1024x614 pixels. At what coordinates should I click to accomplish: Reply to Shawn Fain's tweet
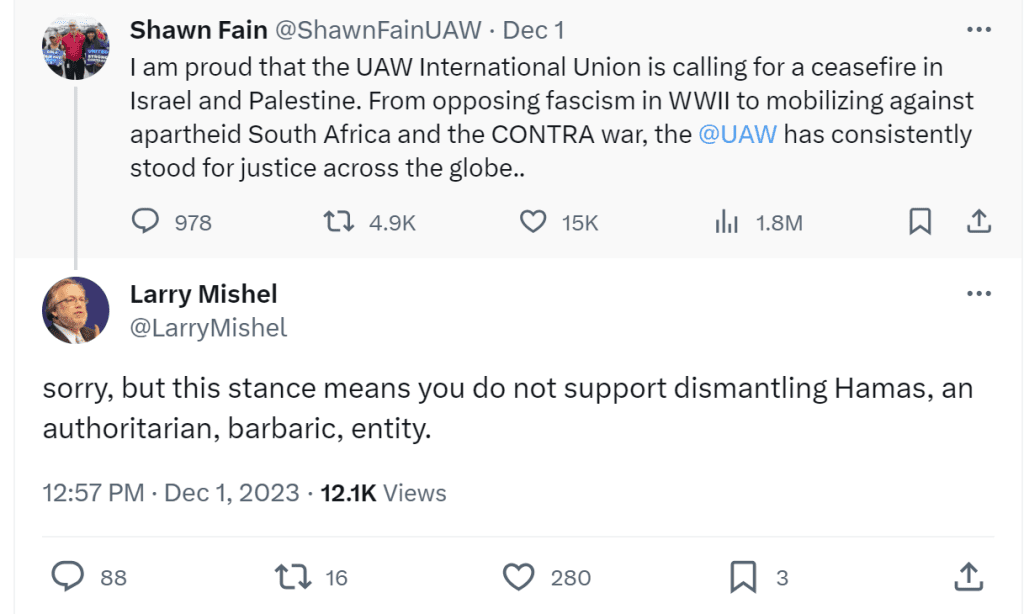(x=148, y=222)
